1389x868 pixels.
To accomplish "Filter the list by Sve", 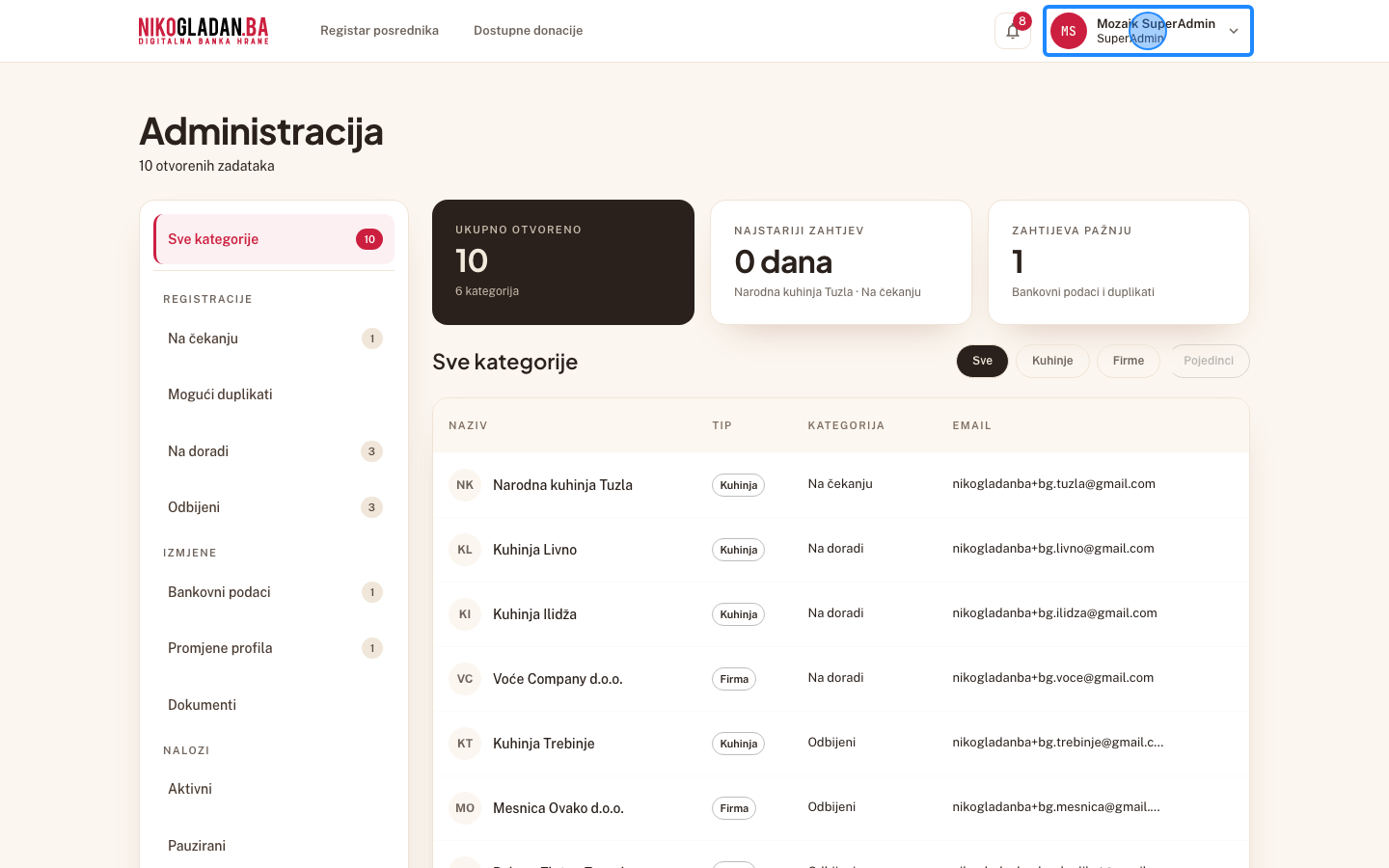I will [x=982, y=361].
